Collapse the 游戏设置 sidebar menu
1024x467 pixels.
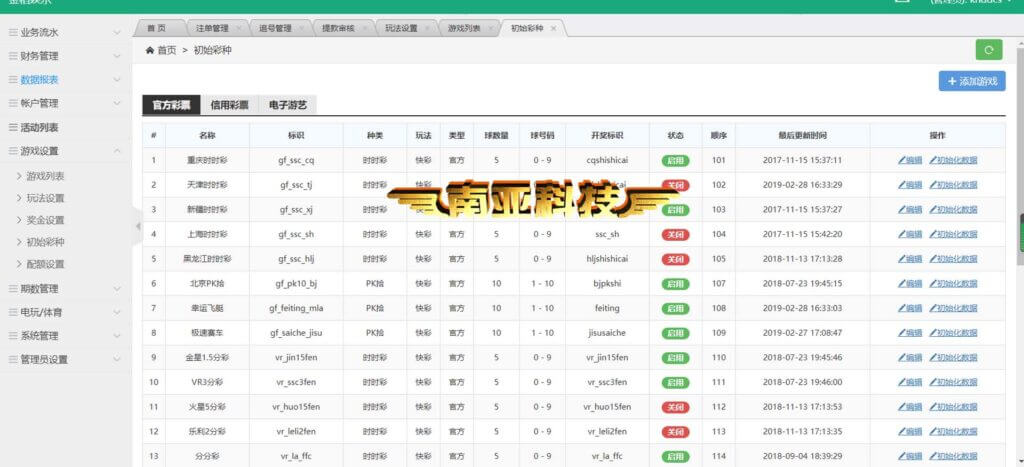(65, 151)
